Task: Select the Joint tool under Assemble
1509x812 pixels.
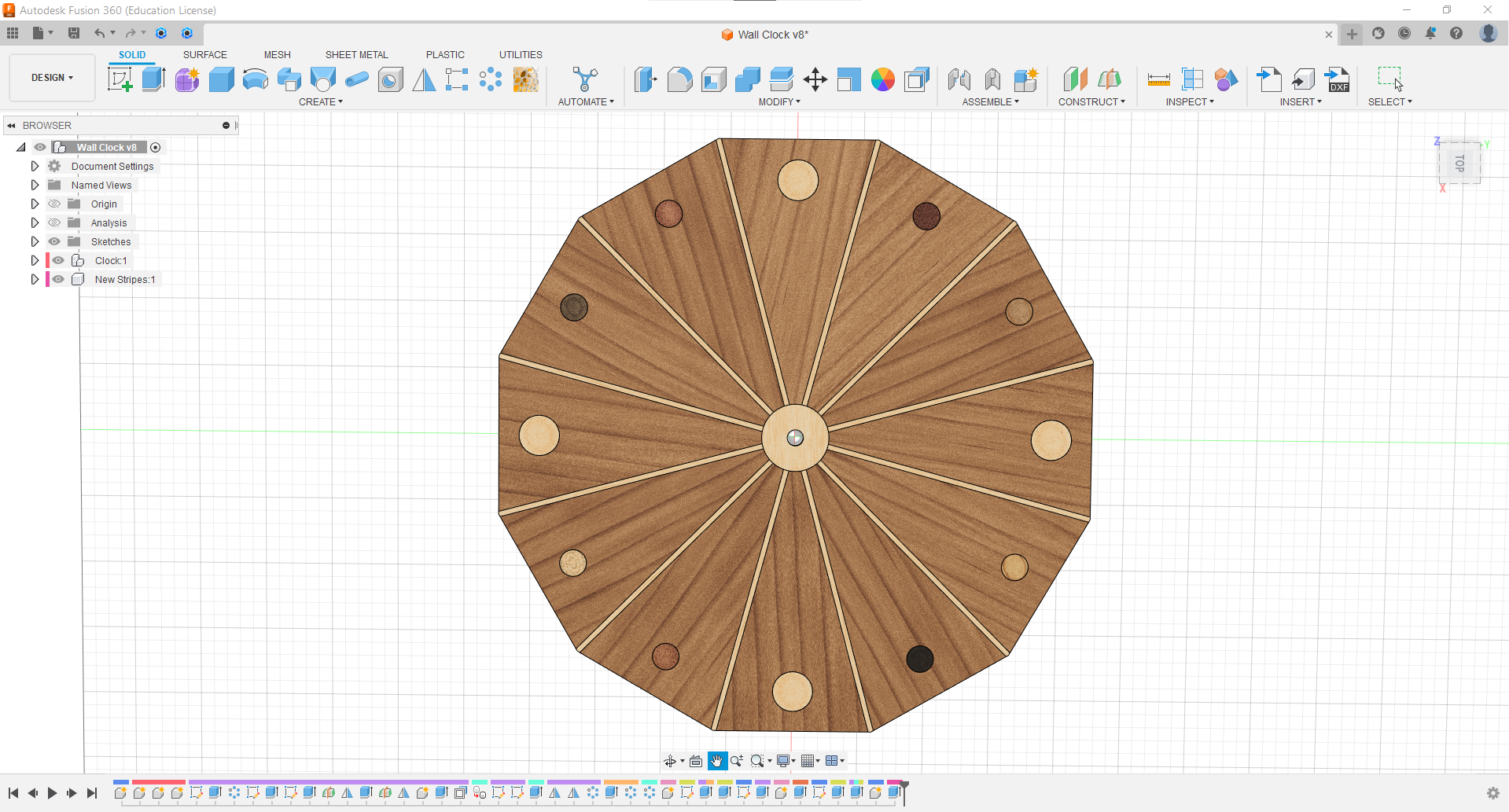Action: point(959,79)
